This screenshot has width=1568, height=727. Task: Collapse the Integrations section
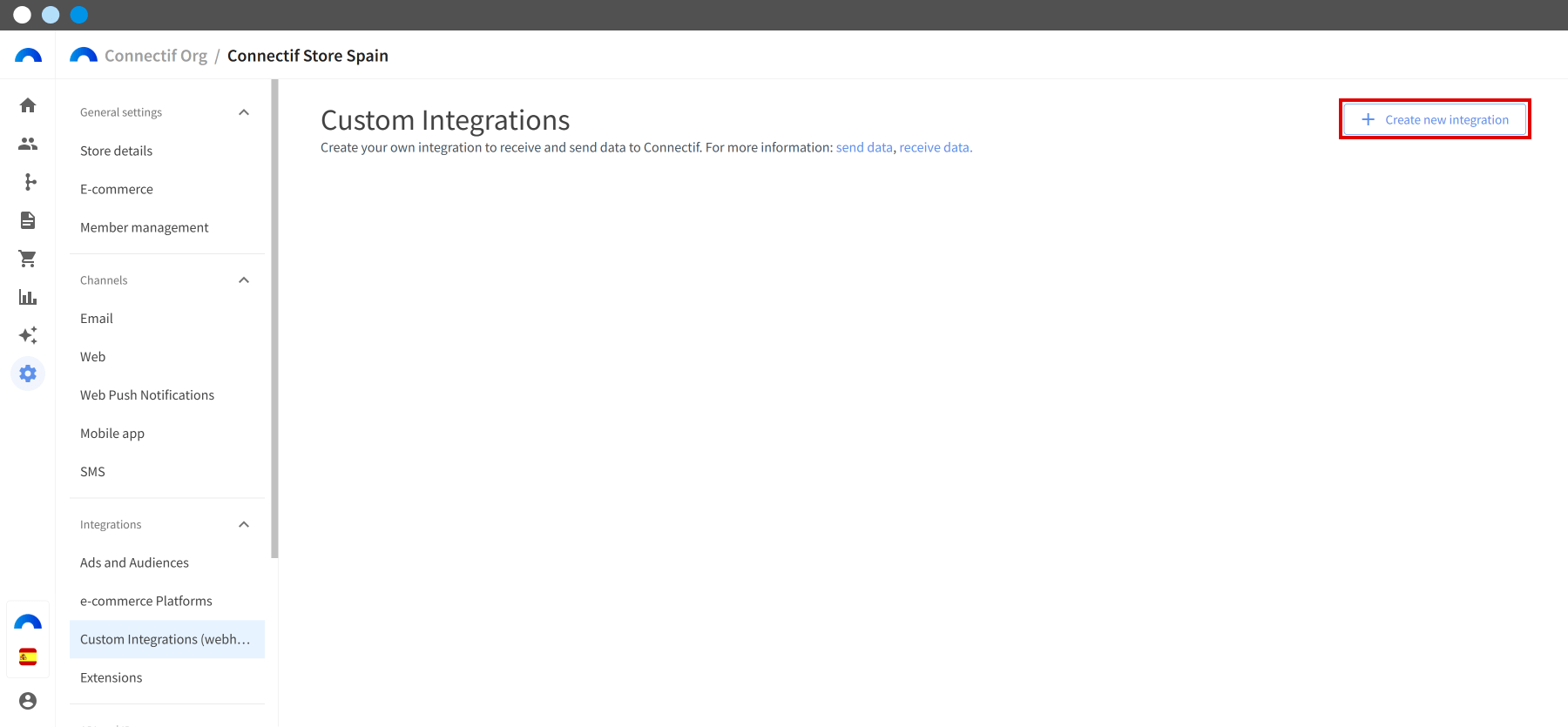(244, 525)
